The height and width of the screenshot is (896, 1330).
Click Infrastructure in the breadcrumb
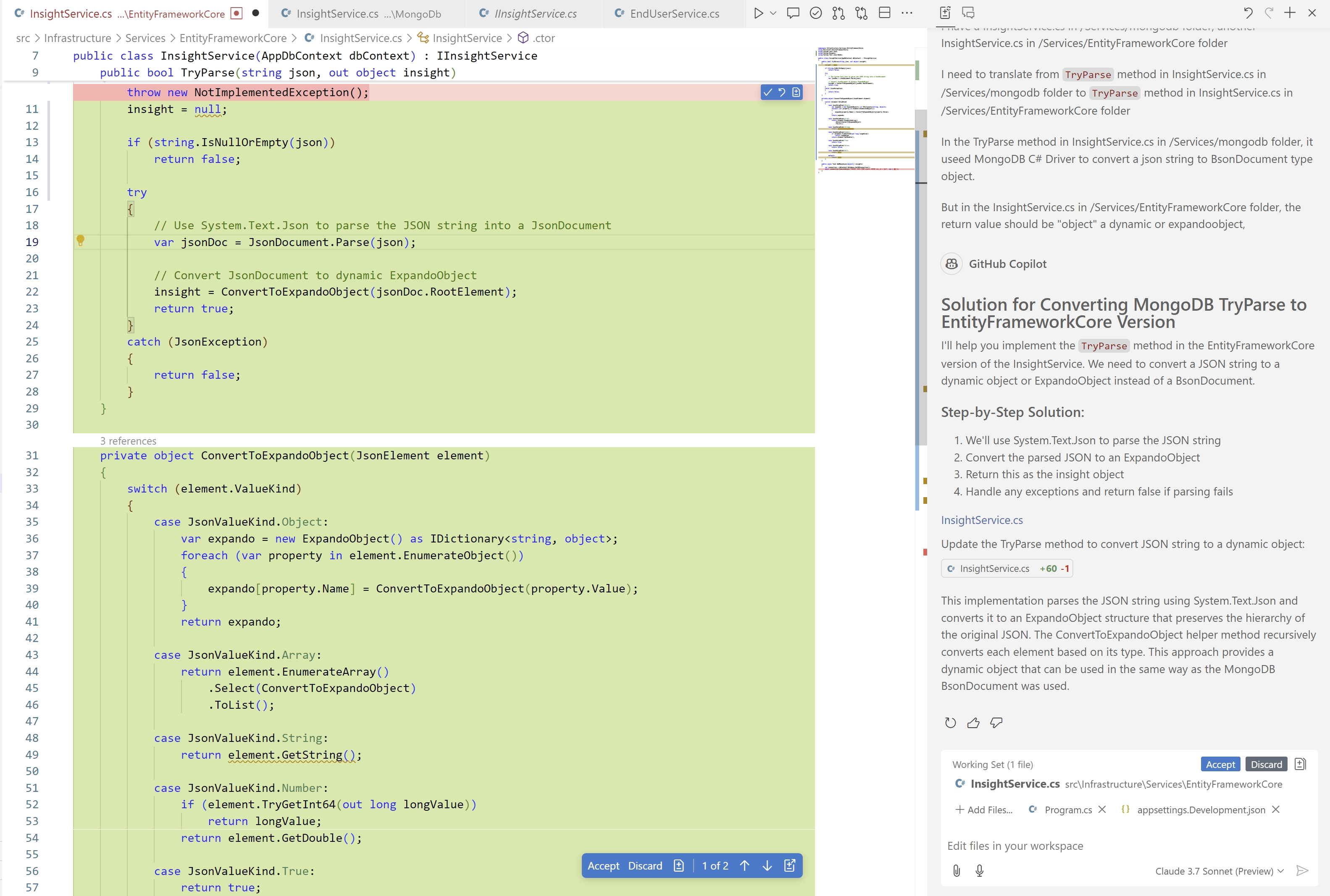coord(78,38)
